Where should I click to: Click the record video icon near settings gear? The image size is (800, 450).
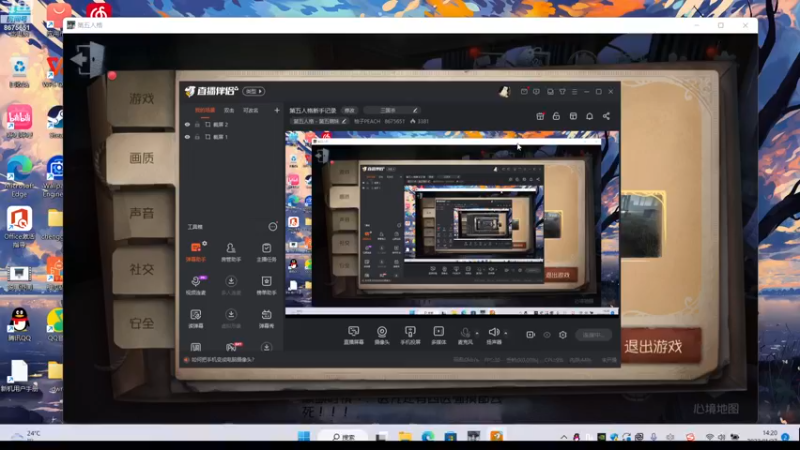[531, 335]
